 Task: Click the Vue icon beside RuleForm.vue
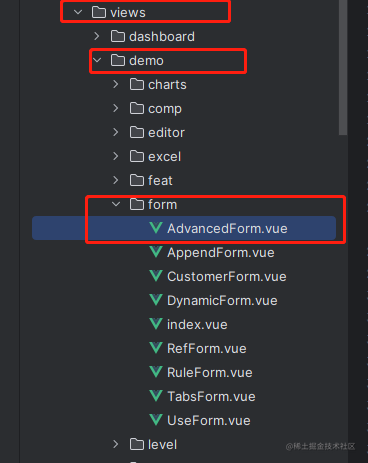[156, 372]
